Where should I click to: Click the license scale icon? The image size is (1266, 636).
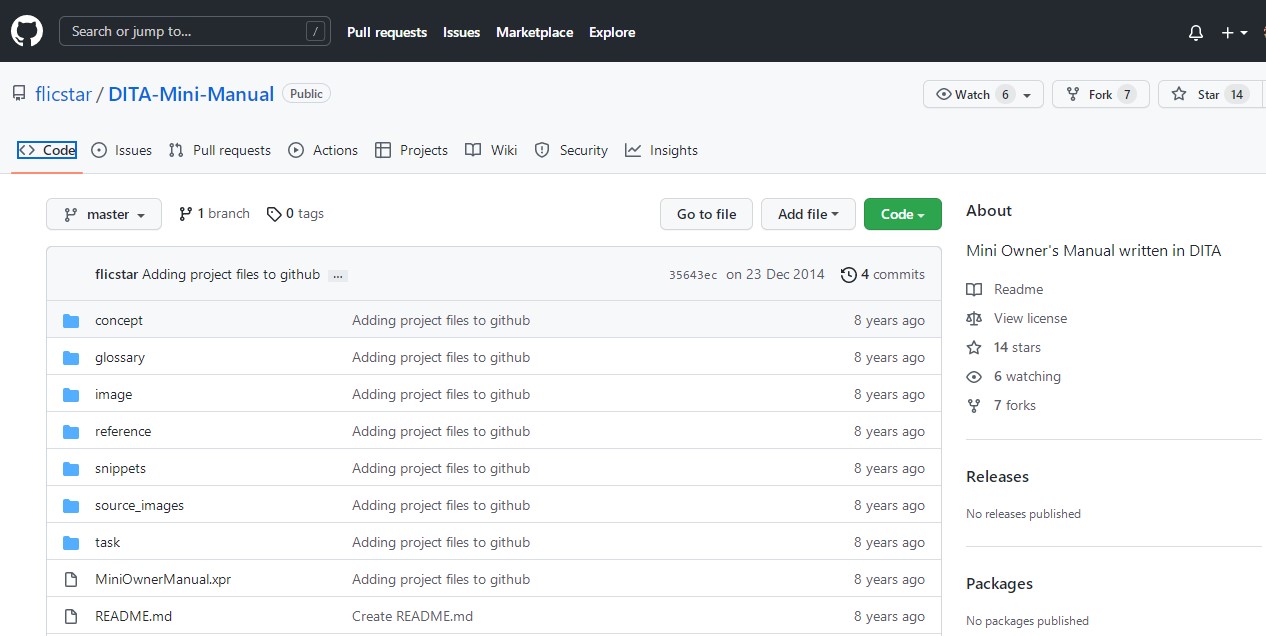point(974,318)
